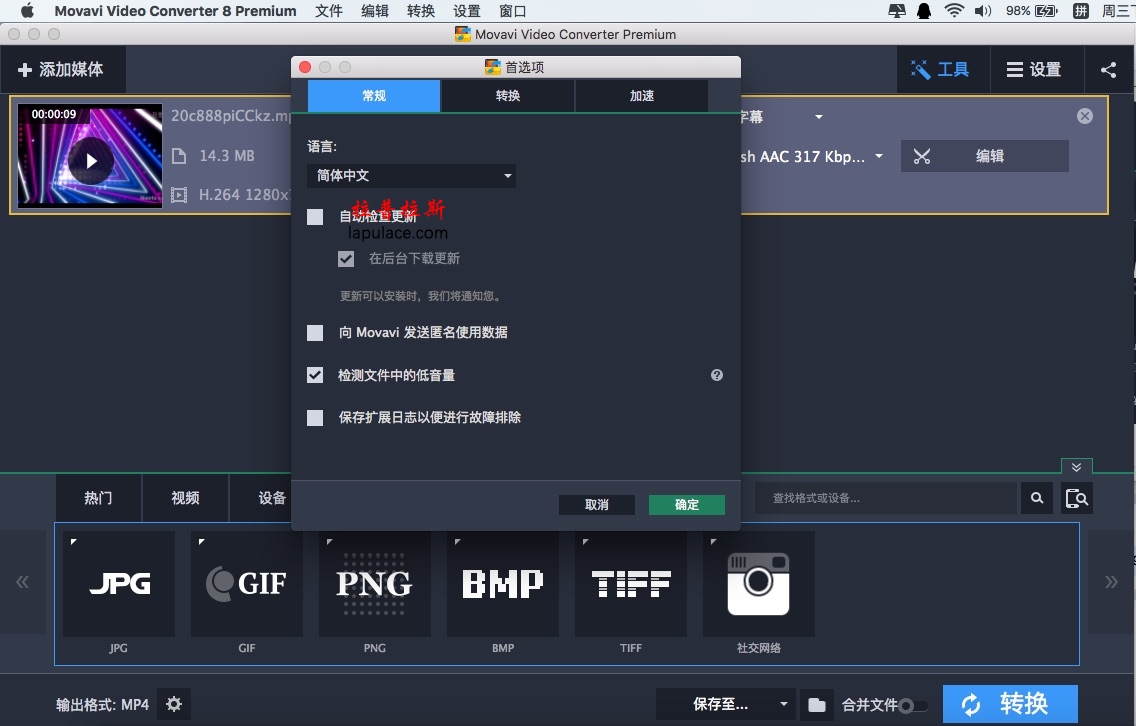The image size is (1136, 726).
Task: Click the detect device icon
Action: [1076, 498]
